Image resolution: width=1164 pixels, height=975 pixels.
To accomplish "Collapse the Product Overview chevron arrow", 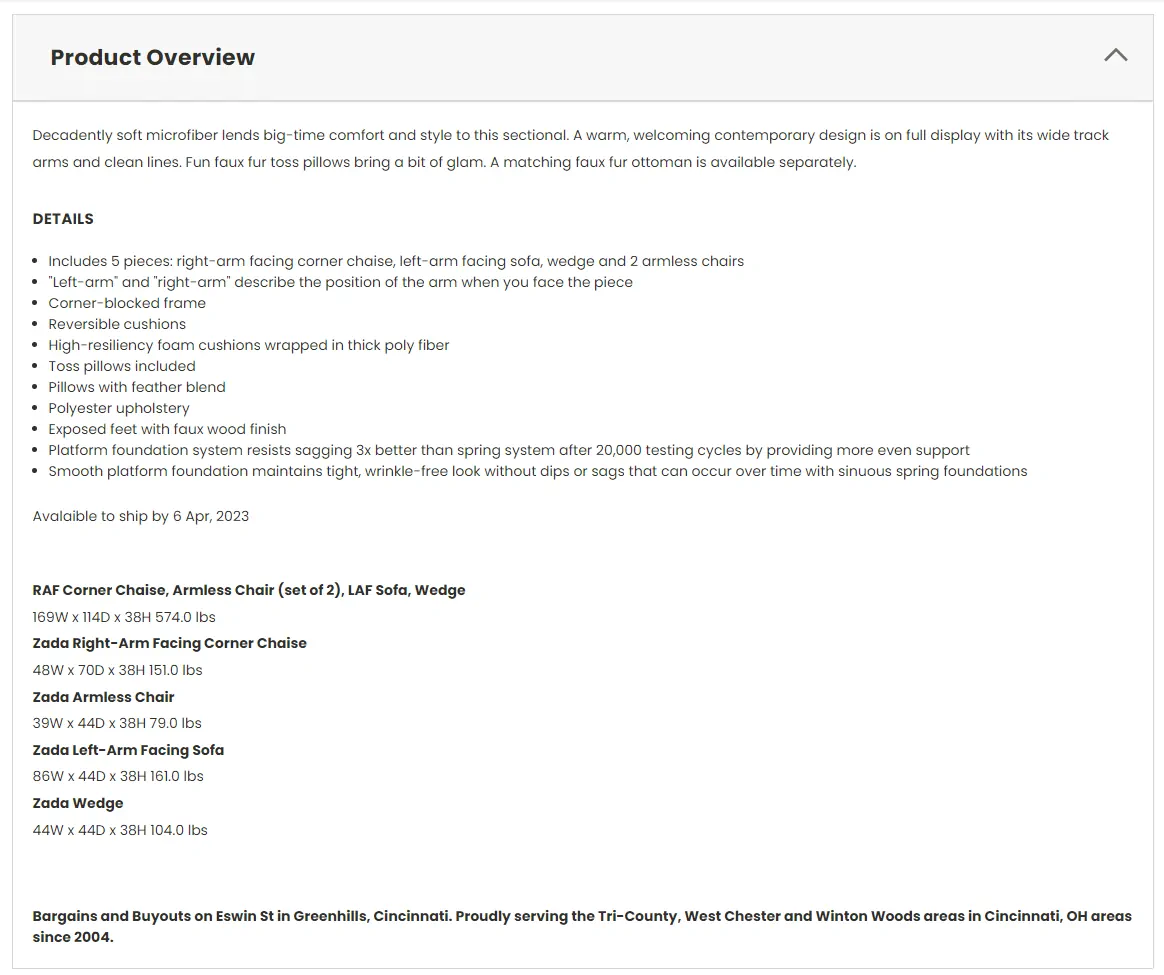I will pyautogui.click(x=1115, y=56).
